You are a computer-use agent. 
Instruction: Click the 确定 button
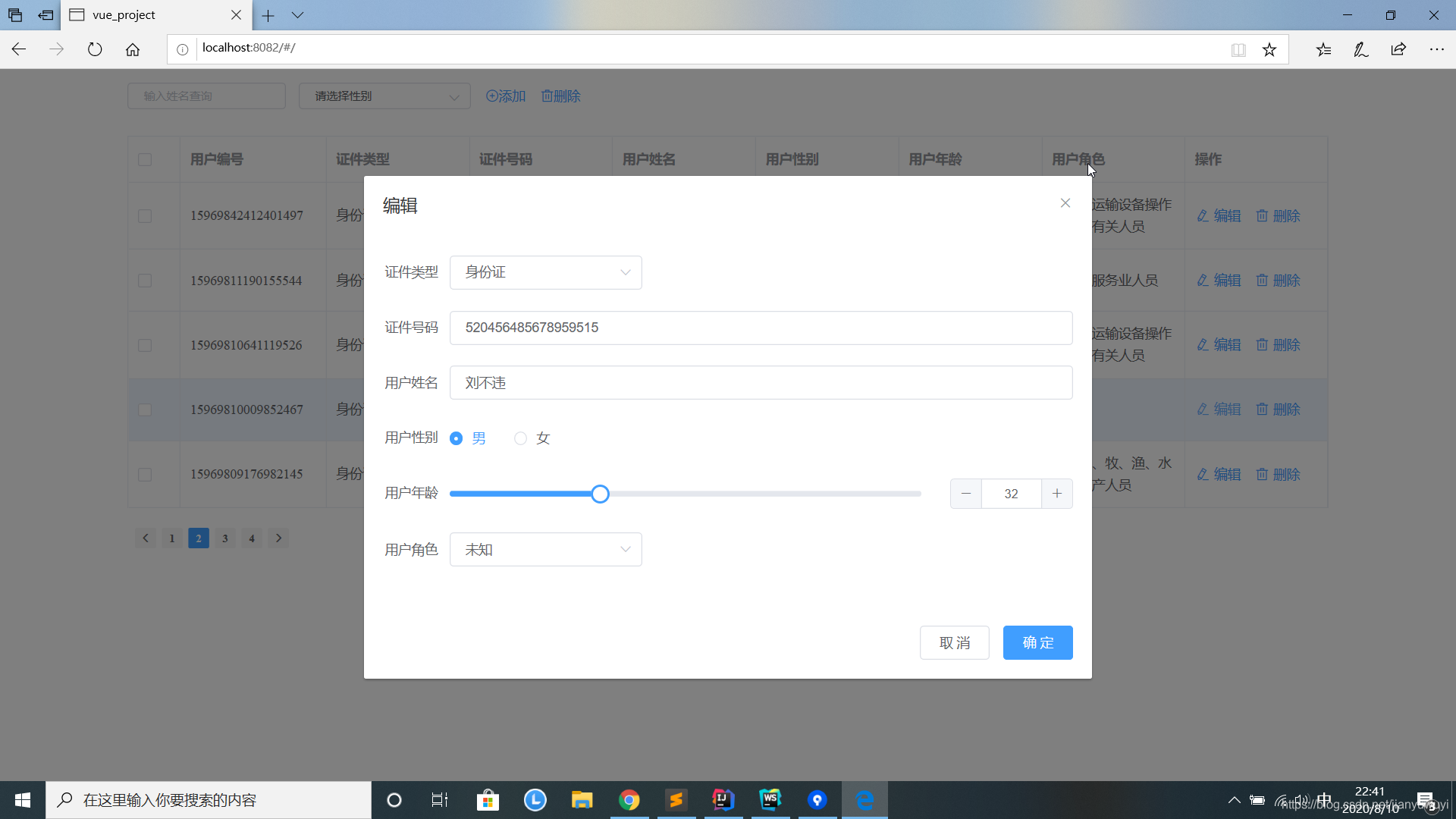pyautogui.click(x=1038, y=643)
